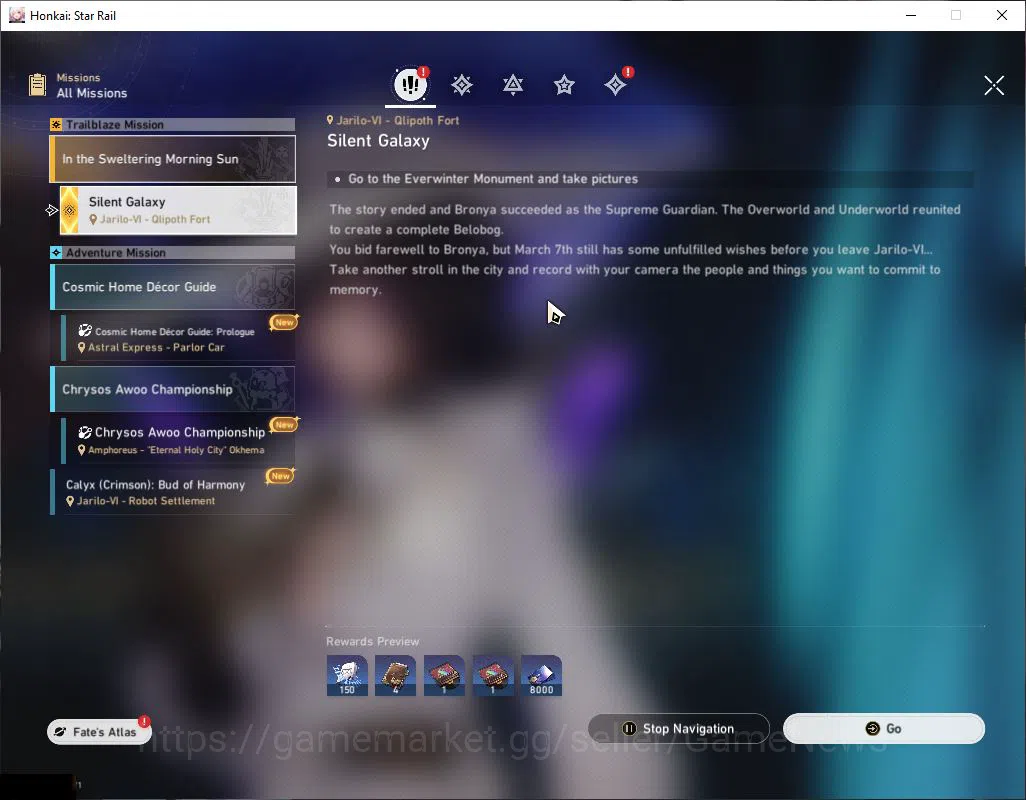The height and width of the screenshot is (800, 1026).
Task: Click the New badge on Chrysos Awoo Championship
Action: (284, 425)
